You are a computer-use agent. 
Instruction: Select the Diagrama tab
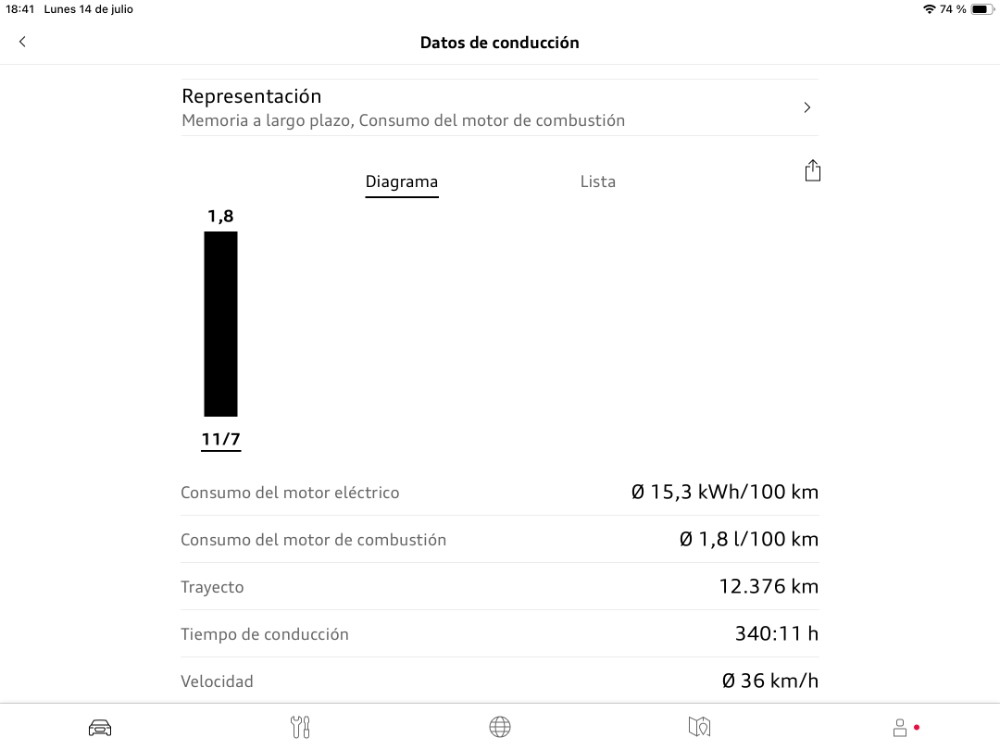402,182
